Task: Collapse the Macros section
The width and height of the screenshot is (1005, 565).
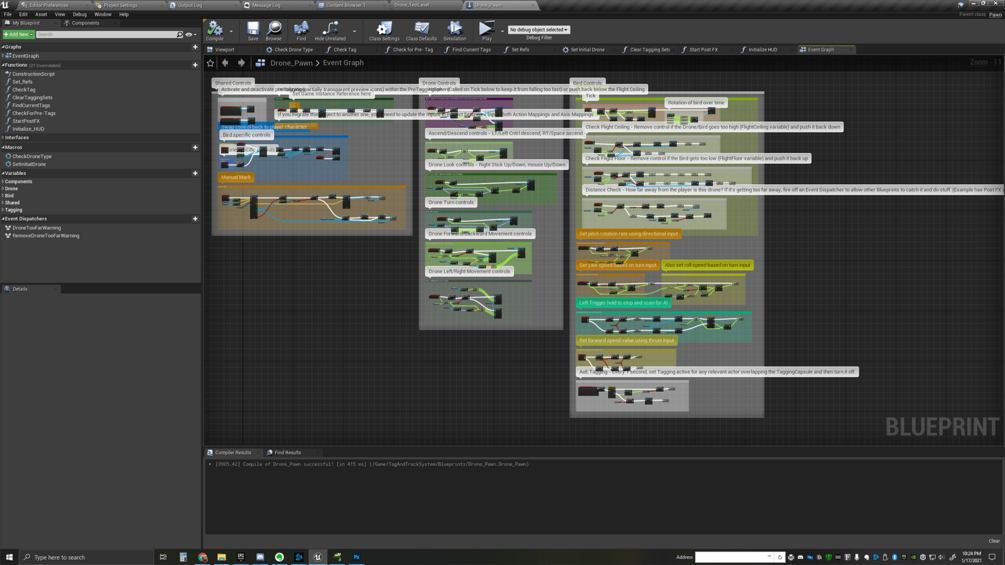Action: coord(3,147)
